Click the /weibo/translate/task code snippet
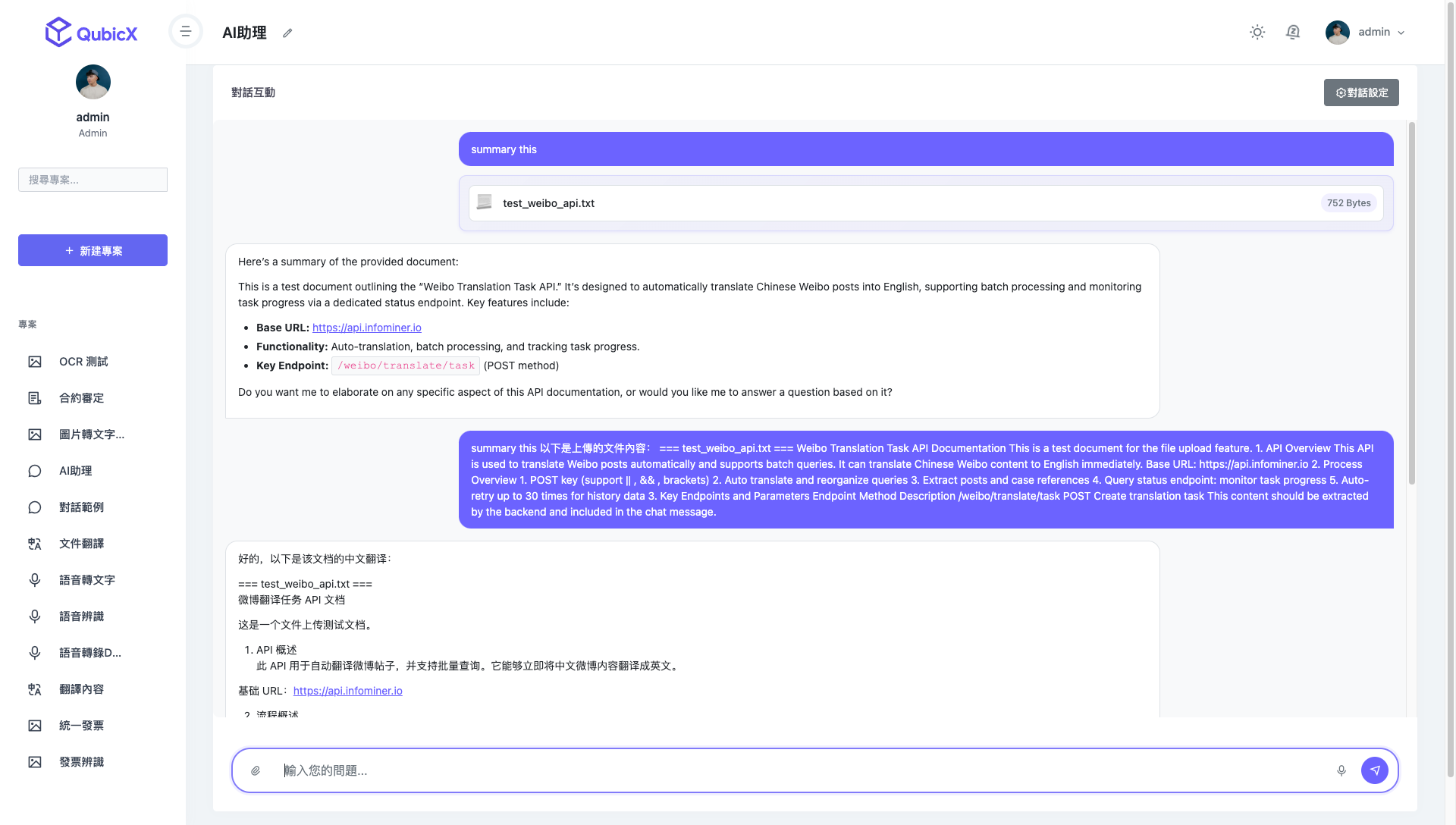 [406, 365]
